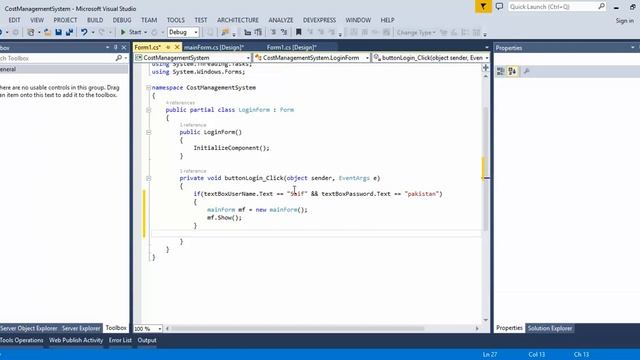Click the Alphabetical sort icon in Properties

pos(512,71)
